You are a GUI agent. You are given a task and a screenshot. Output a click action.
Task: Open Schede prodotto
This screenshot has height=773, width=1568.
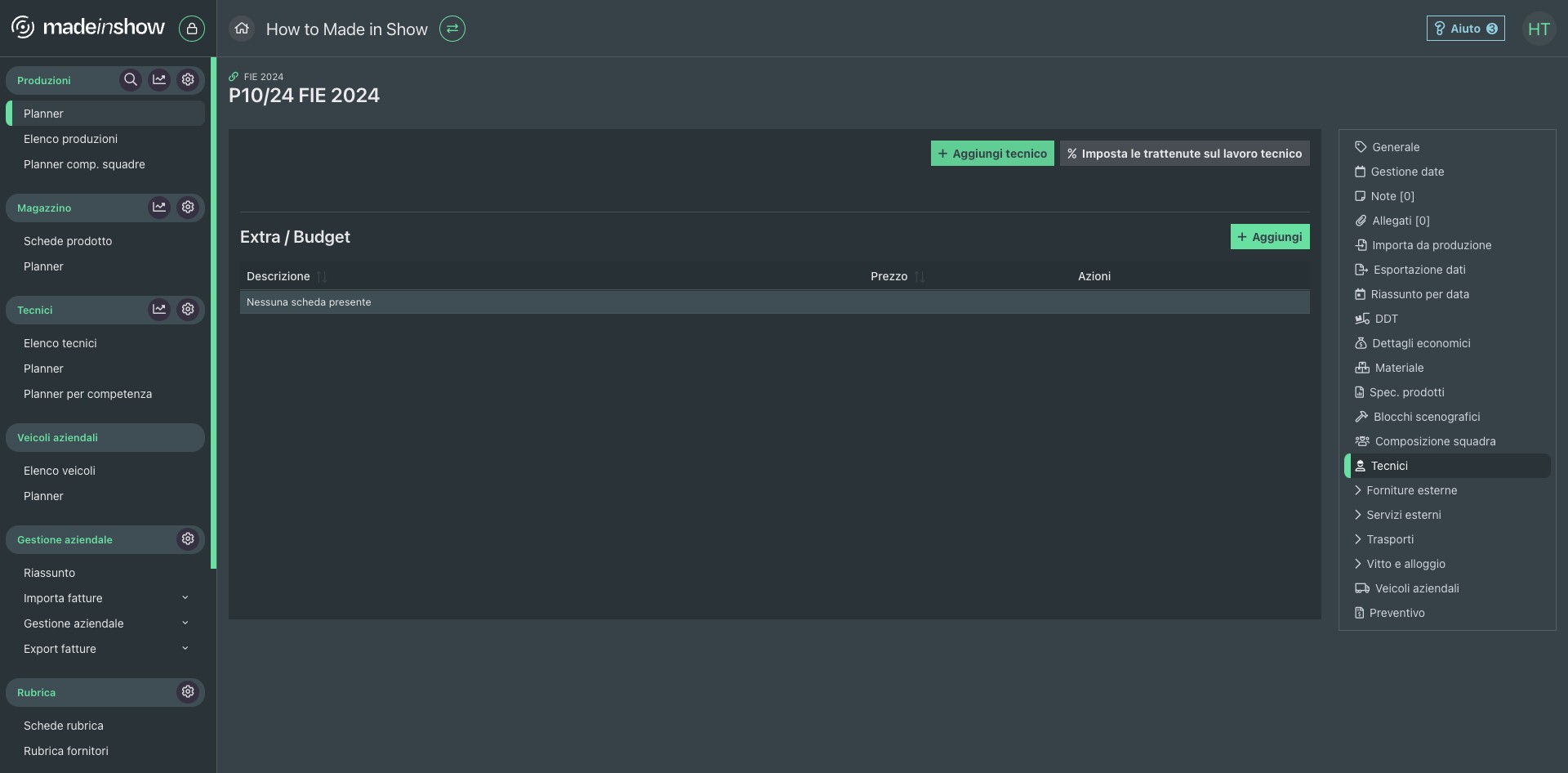(68, 241)
